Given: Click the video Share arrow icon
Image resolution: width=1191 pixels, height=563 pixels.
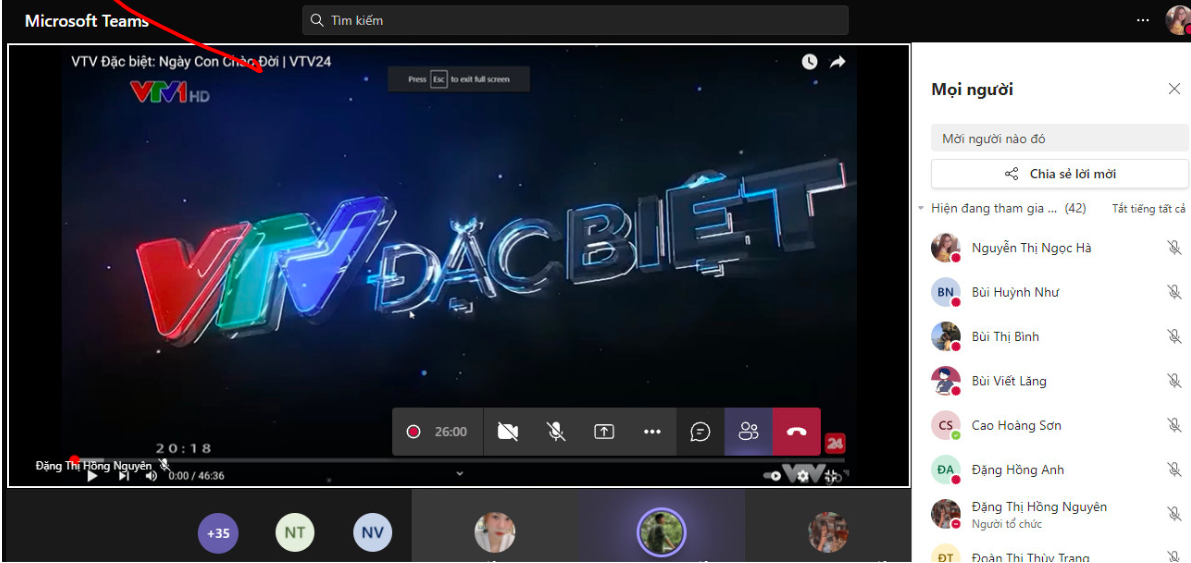Looking at the screenshot, I should (x=837, y=62).
